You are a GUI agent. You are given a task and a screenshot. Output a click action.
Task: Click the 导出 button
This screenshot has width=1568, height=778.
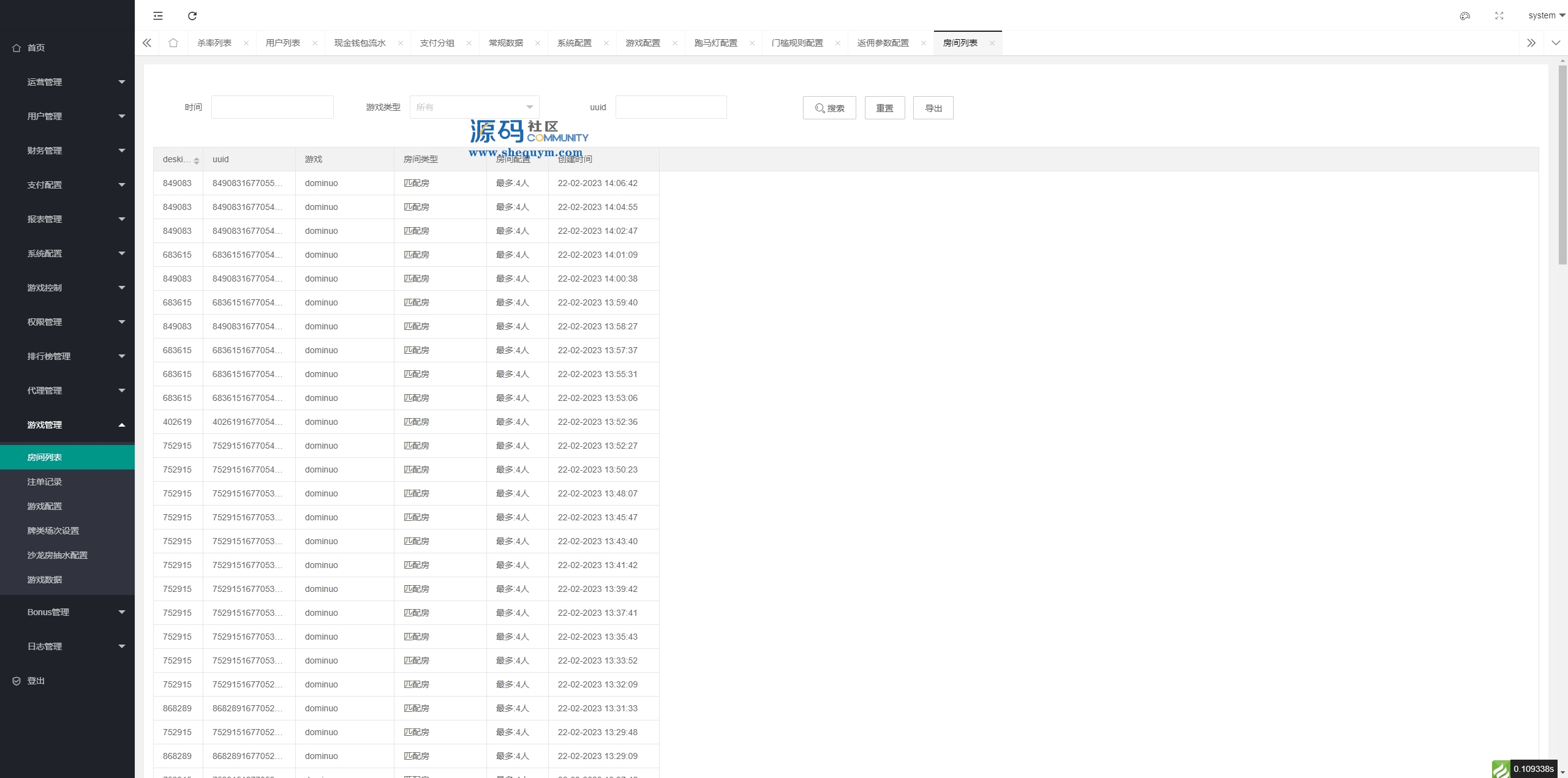click(933, 108)
